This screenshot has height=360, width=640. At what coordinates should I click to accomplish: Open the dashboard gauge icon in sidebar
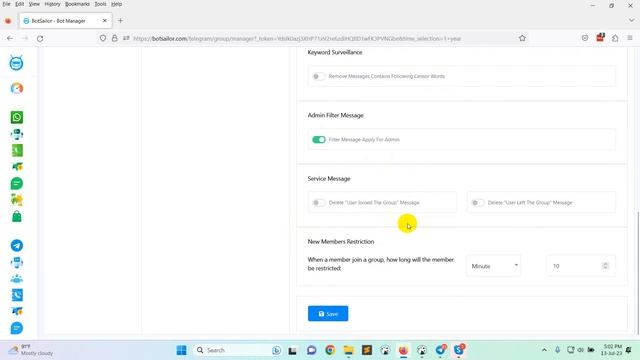pos(17,88)
